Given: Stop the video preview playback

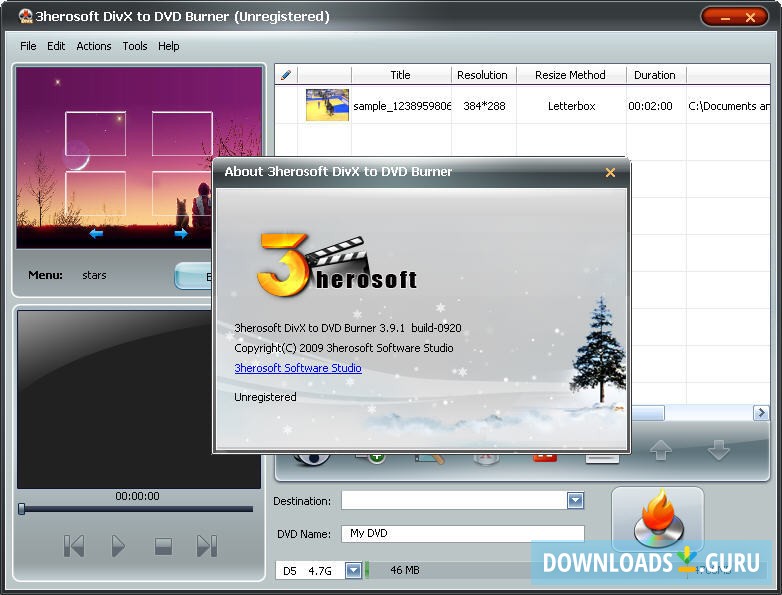Looking at the screenshot, I should click(164, 547).
